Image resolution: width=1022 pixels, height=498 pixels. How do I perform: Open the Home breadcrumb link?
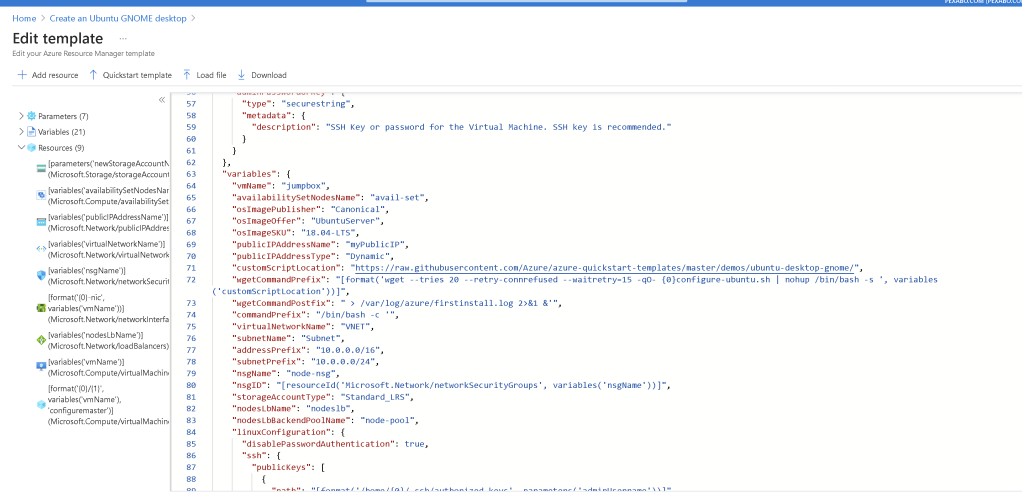pyautogui.click(x=24, y=18)
